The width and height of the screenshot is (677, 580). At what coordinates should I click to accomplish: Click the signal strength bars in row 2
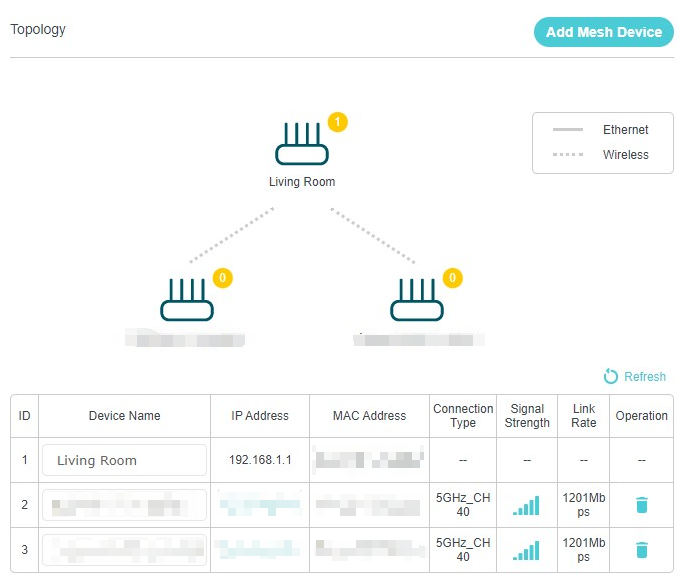click(526, 505)
